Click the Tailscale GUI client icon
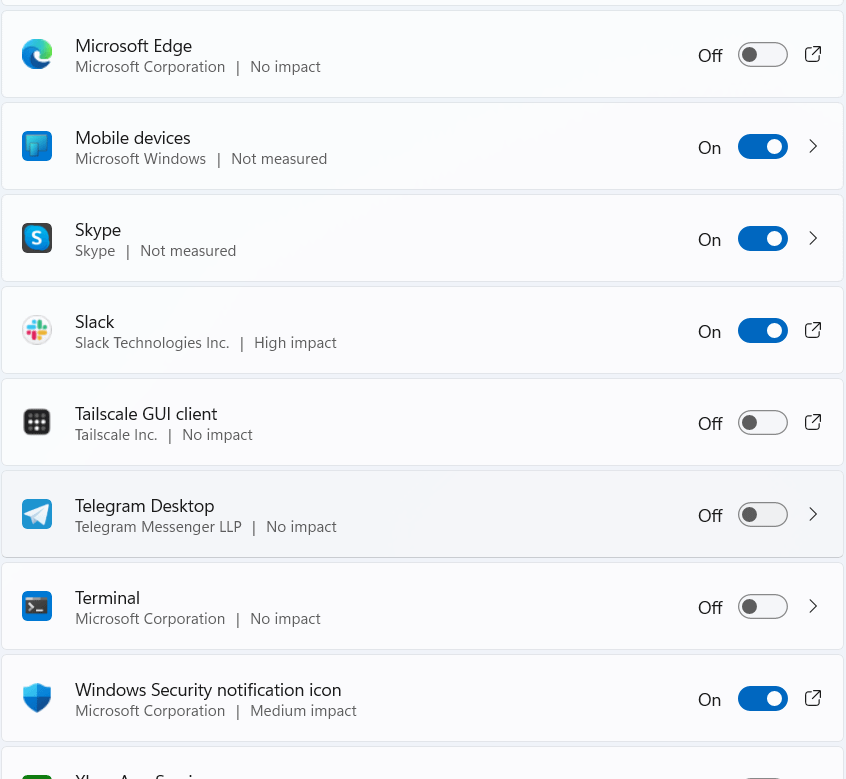Screen dimensions: 846x779 pos(37,422)
